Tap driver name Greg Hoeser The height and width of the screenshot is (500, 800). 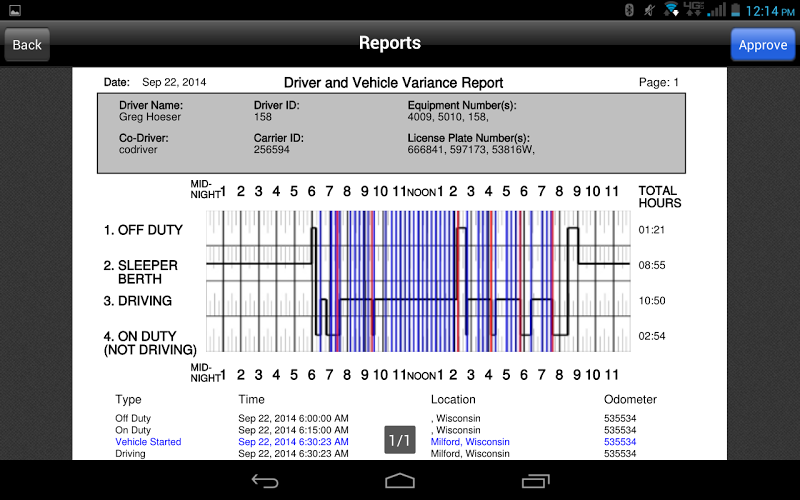[x=149, y=117]
